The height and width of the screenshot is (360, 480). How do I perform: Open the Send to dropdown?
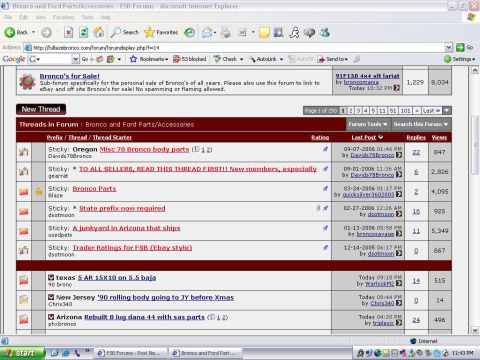(332, 59)
